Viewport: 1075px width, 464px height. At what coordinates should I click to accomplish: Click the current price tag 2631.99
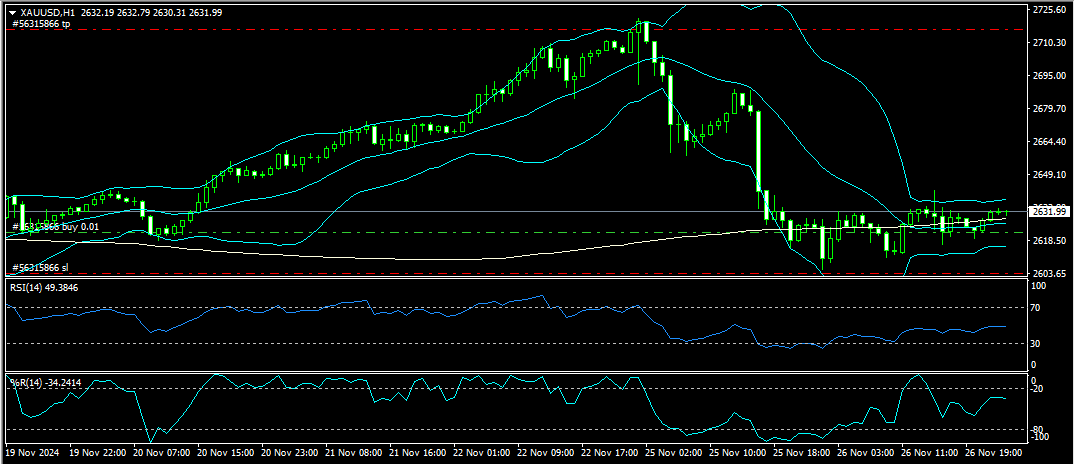[x=1048, y=211]
